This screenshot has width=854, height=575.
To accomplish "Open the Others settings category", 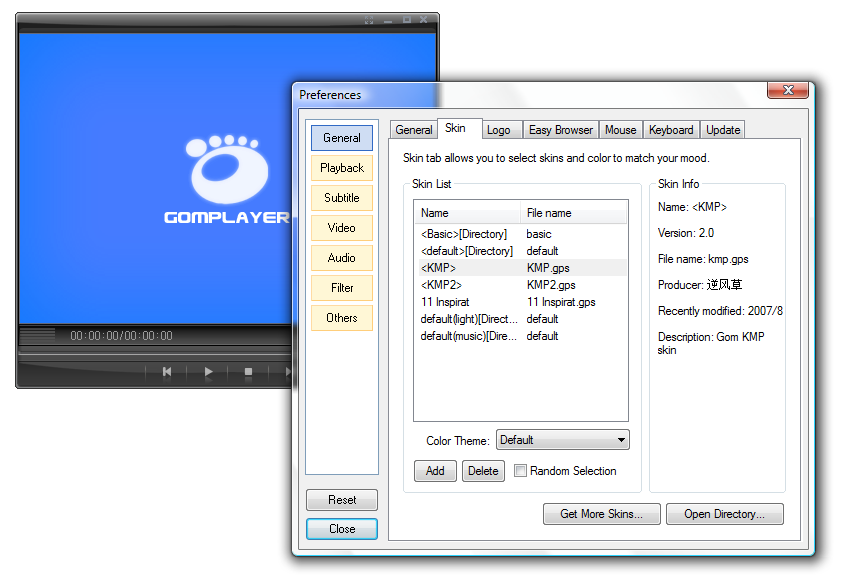I will point(342,317).
